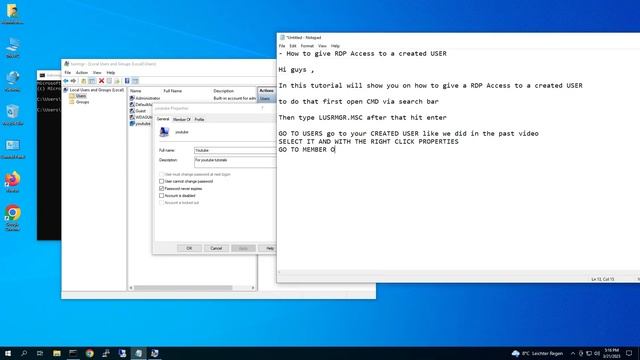Click the blue Help icon in lusrmgr toolbar
This screenshot has height=360, width=640.
point(127,81)
